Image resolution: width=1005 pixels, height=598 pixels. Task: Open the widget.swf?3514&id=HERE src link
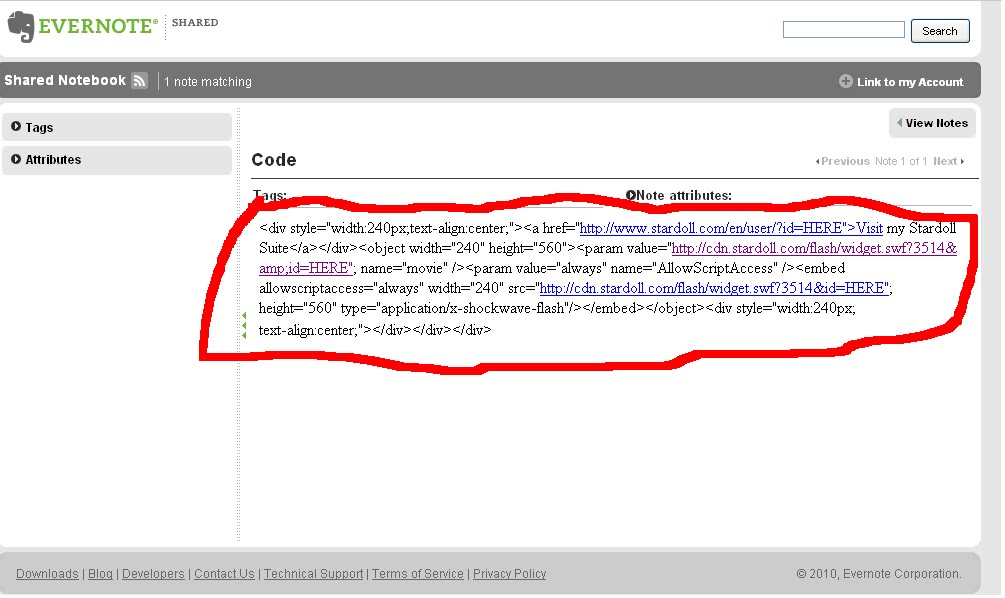pyautogui.click(x=713, y=288)
